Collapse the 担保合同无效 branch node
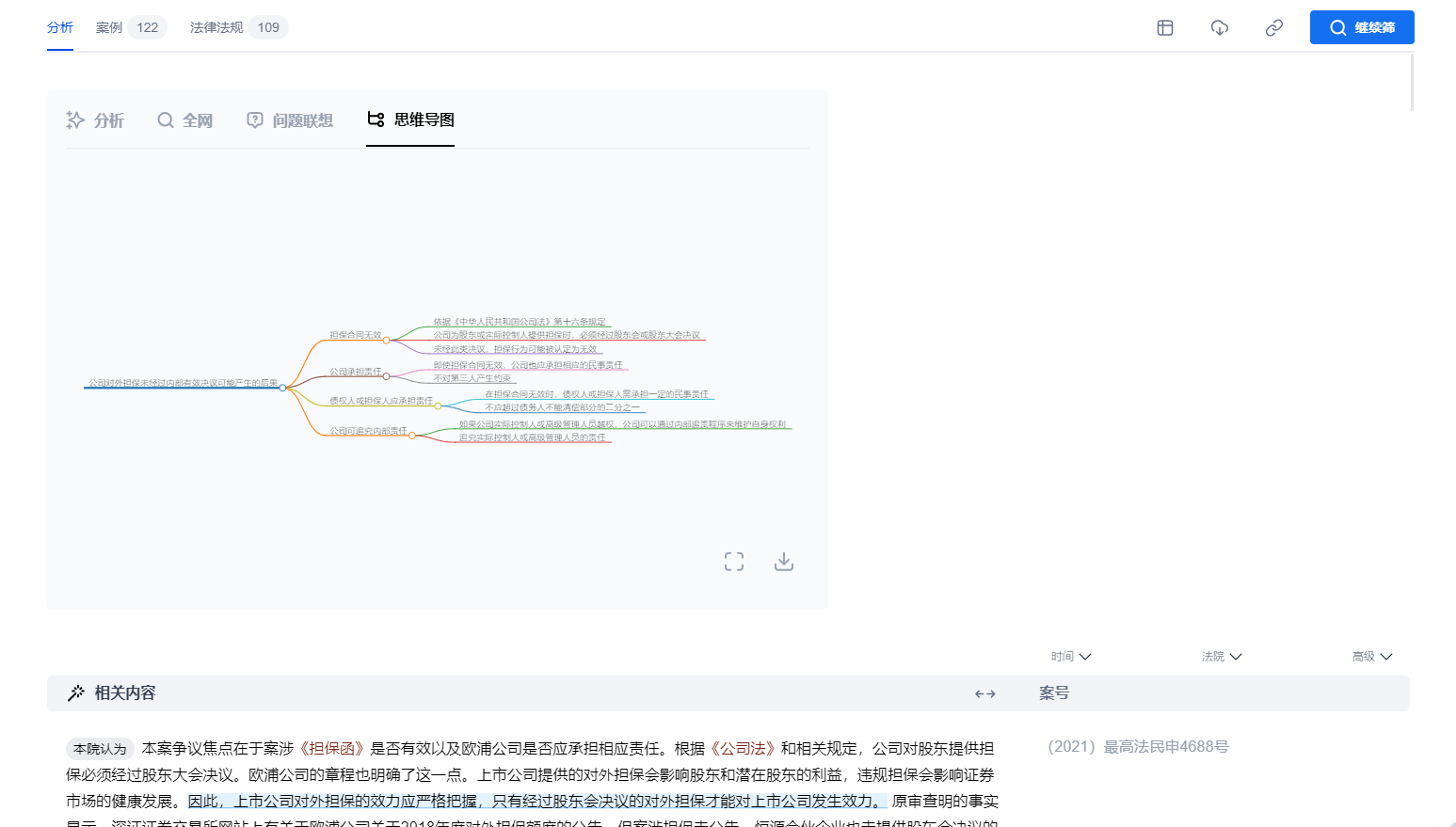1456x827 pixels. 386,340
